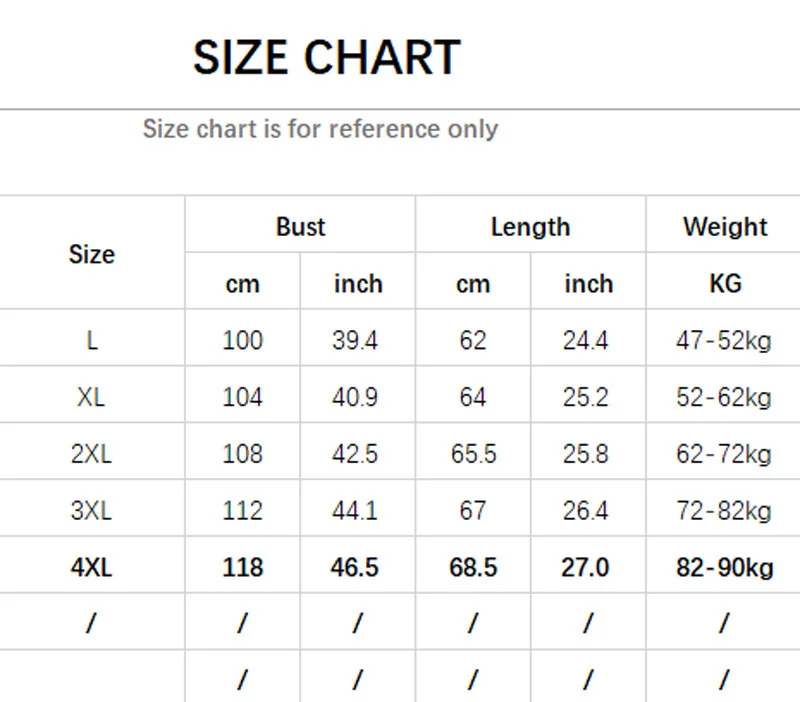The image size is (800, 702).
Task: Click the 118 cm bust value
Action: 242,568
